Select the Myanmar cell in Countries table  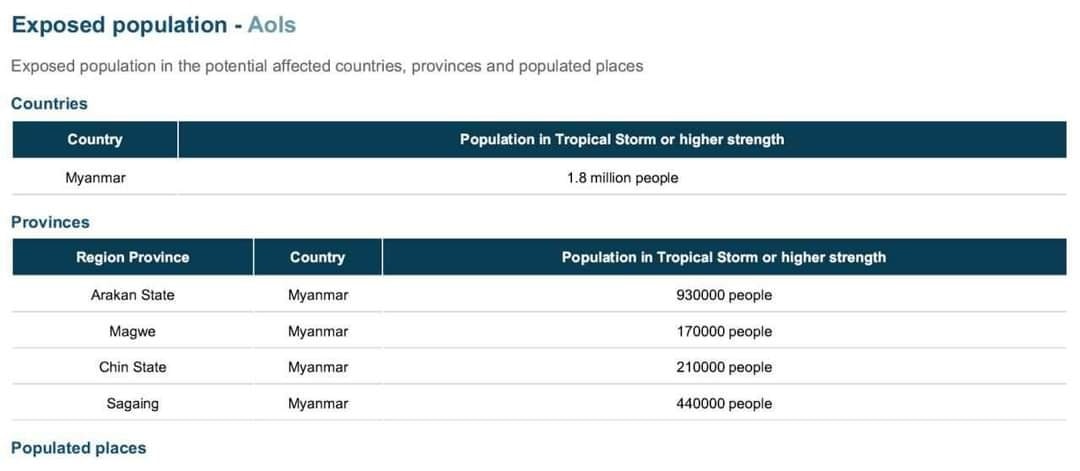[x=96, y=178]
